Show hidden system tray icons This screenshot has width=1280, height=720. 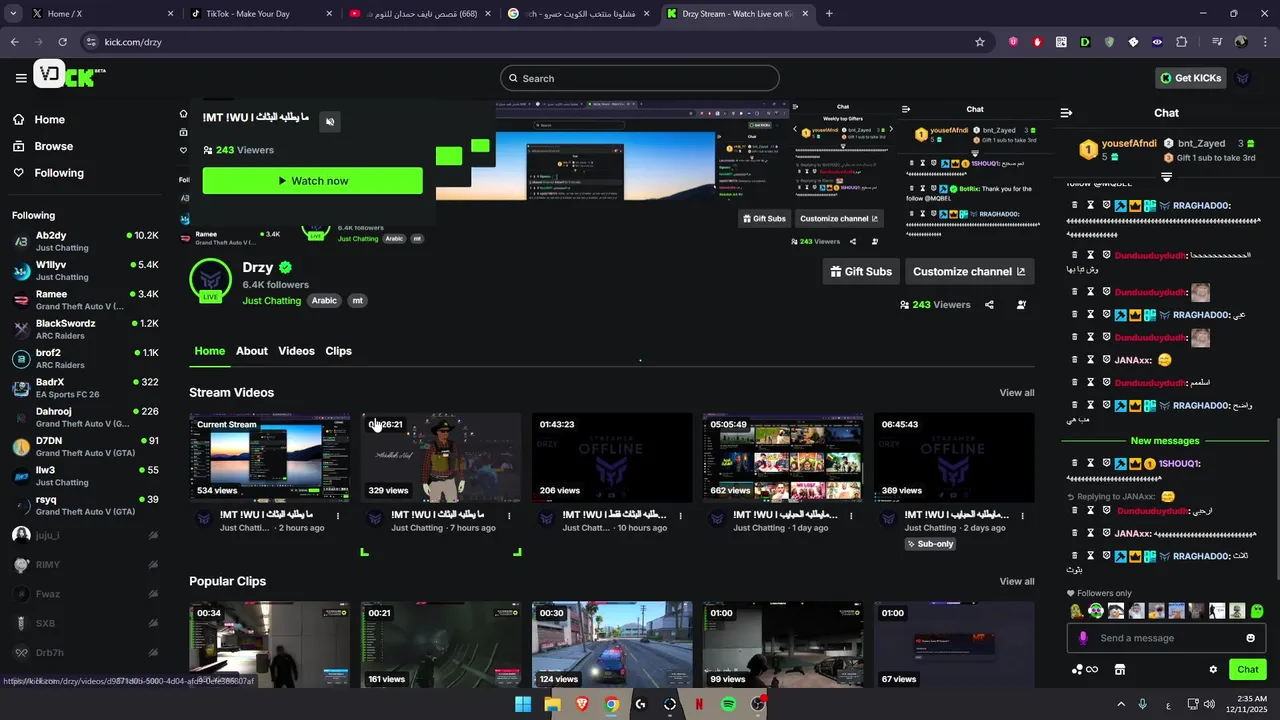[x=1121, y=704]
